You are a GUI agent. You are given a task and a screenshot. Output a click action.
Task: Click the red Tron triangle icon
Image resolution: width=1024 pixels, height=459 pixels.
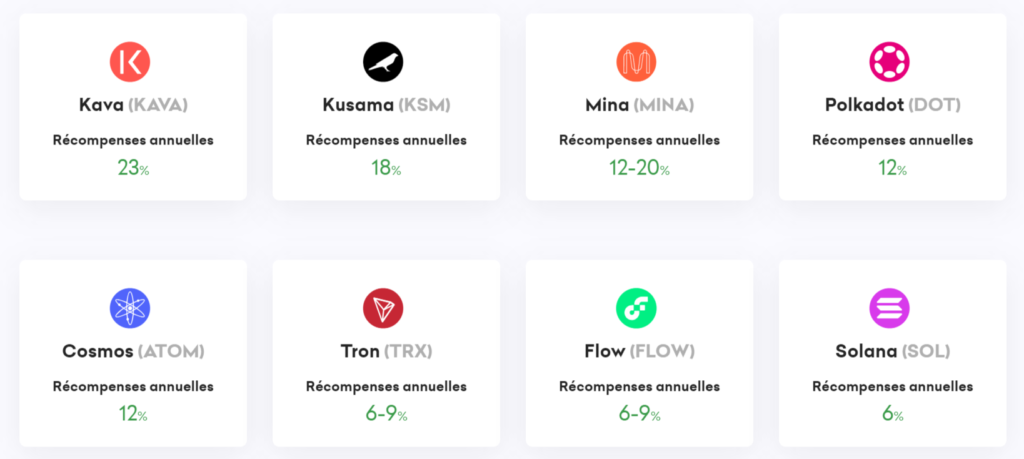click(383, 308)
